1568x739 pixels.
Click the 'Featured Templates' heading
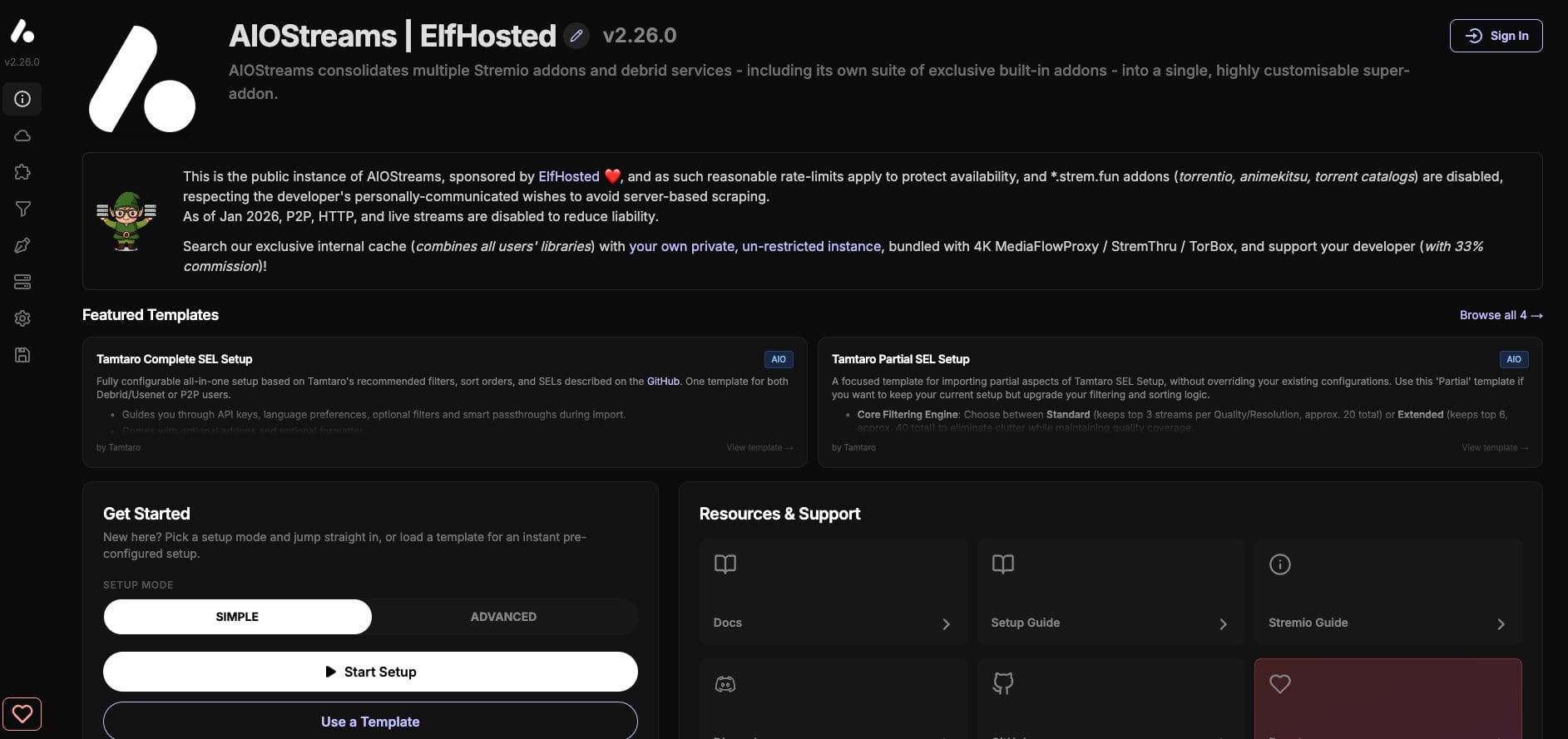coord(151,315)
